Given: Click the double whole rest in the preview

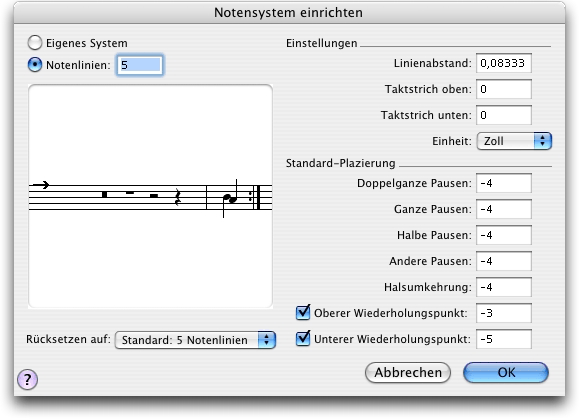Looking at the screenshot, I should pos(105,194).
